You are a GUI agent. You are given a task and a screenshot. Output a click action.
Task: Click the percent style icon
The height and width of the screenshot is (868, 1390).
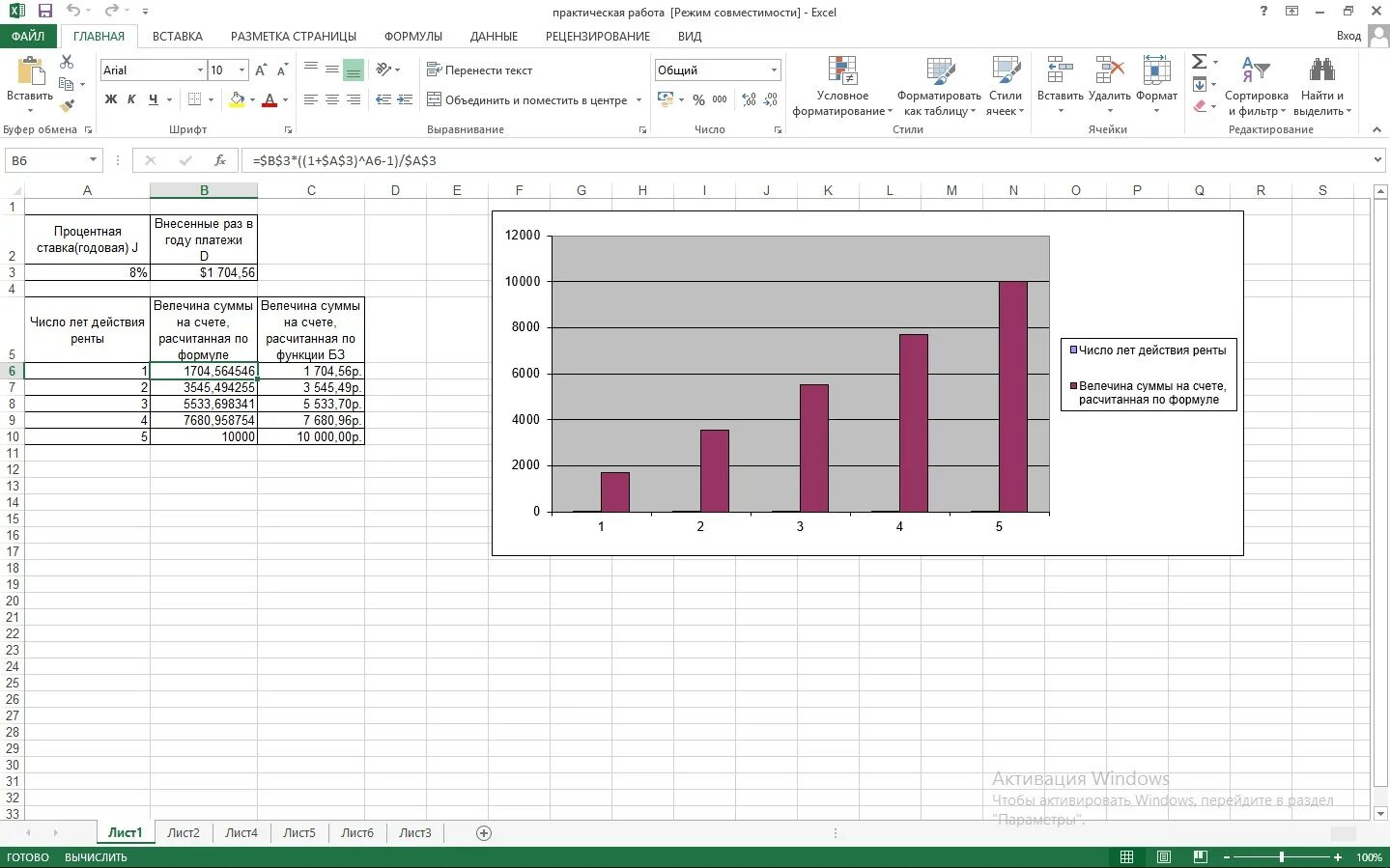(x=698, y=99)
